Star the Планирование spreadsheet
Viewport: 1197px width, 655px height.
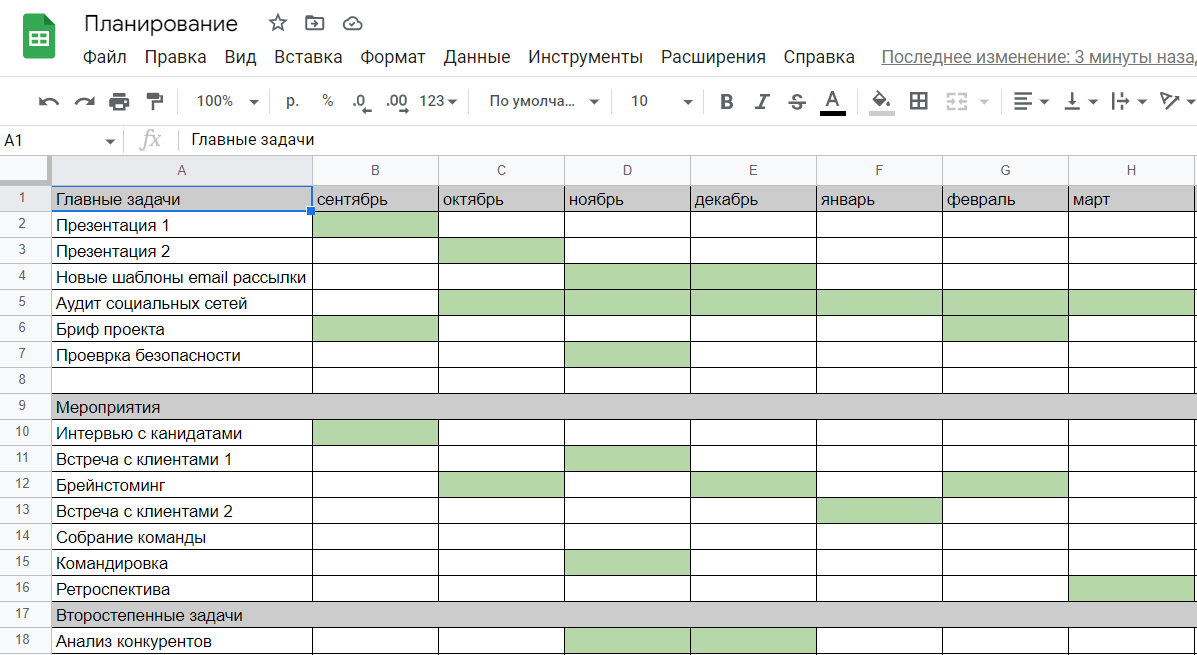click(277, 22)
